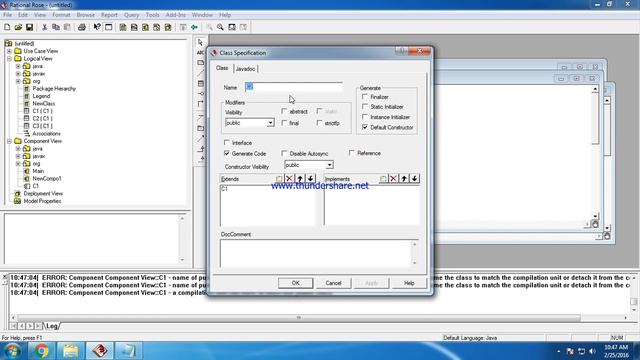Open the Visibility dropdown

coord(270,123)
